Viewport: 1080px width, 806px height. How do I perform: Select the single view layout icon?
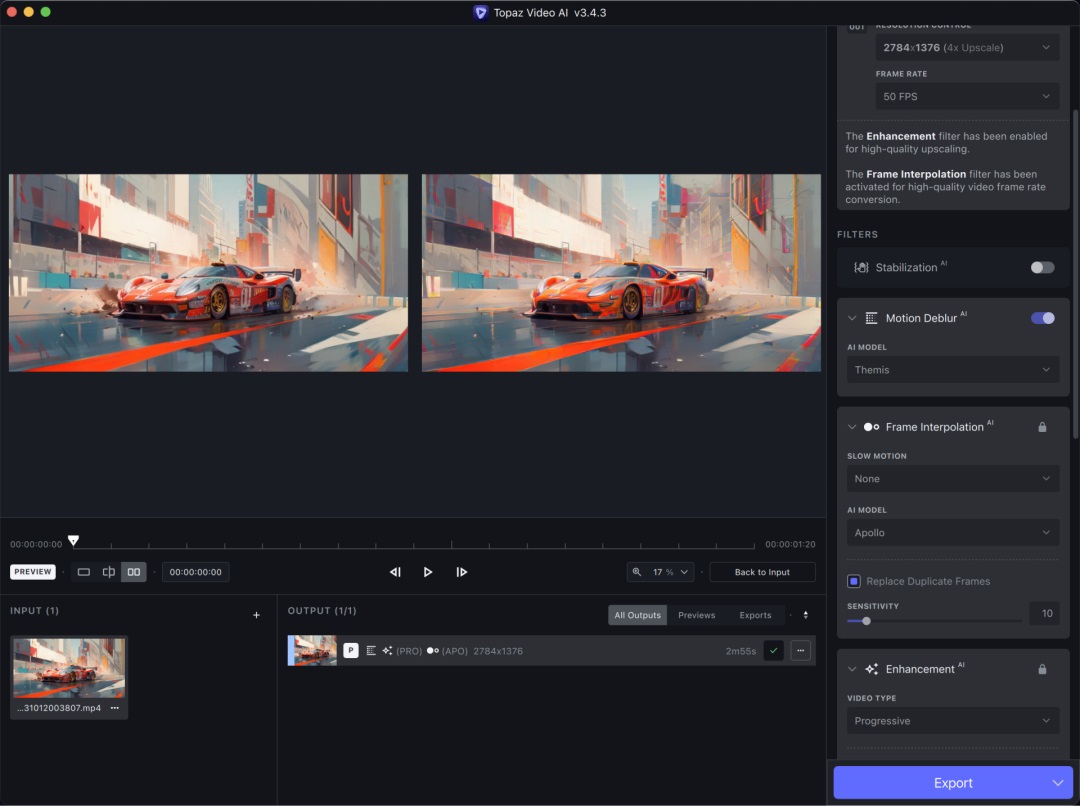[x=83, y=572]
